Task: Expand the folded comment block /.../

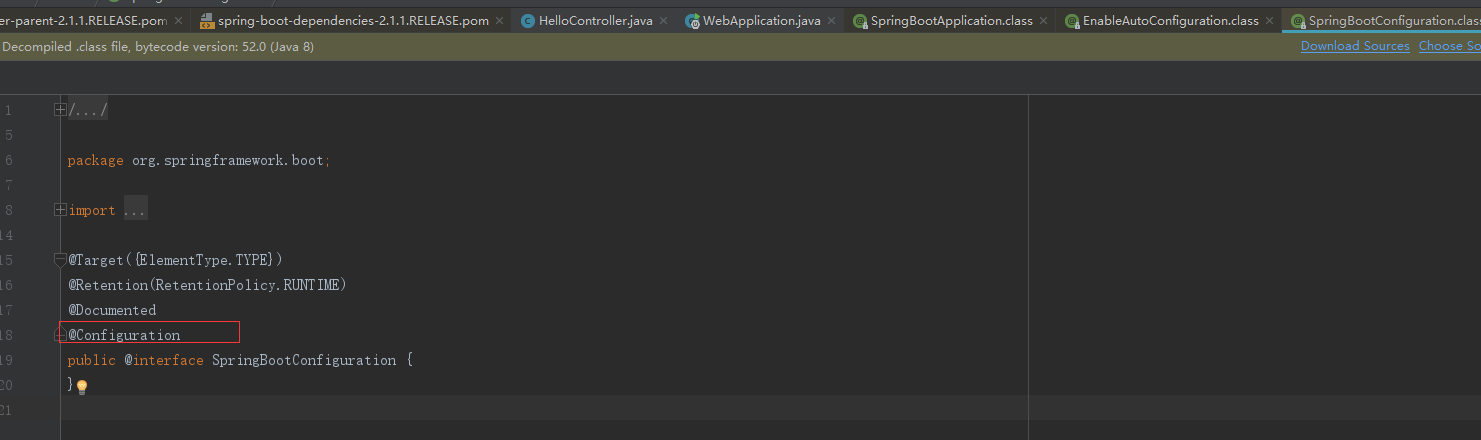Action: 60,110
